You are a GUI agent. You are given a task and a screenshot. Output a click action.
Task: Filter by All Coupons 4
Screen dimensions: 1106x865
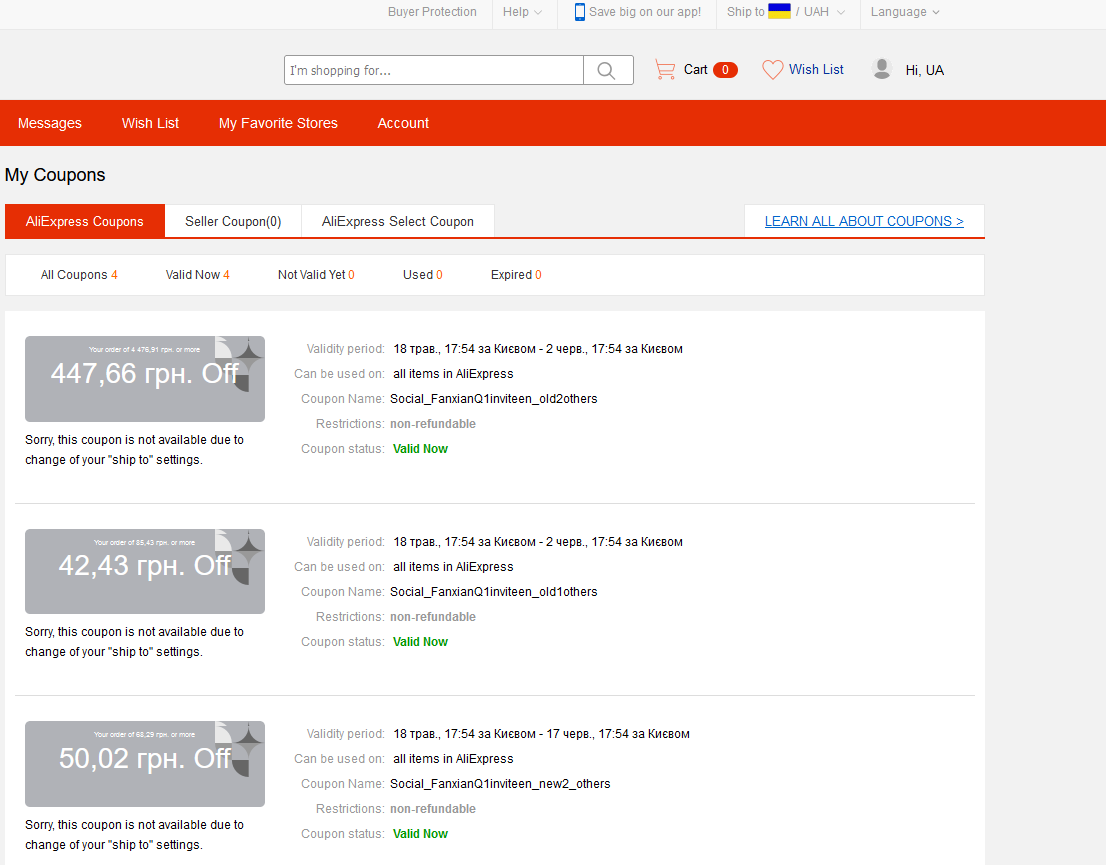click(x=79, y=274)
